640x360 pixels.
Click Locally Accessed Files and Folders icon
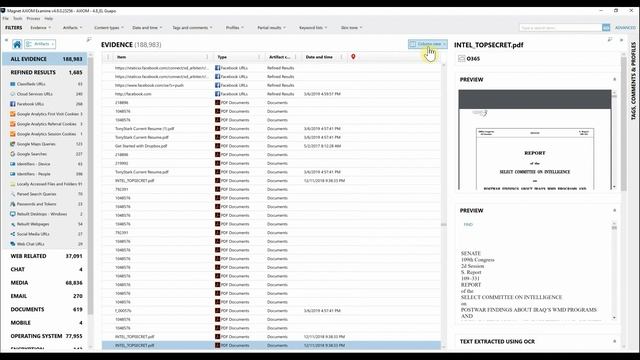click(13, 184)
